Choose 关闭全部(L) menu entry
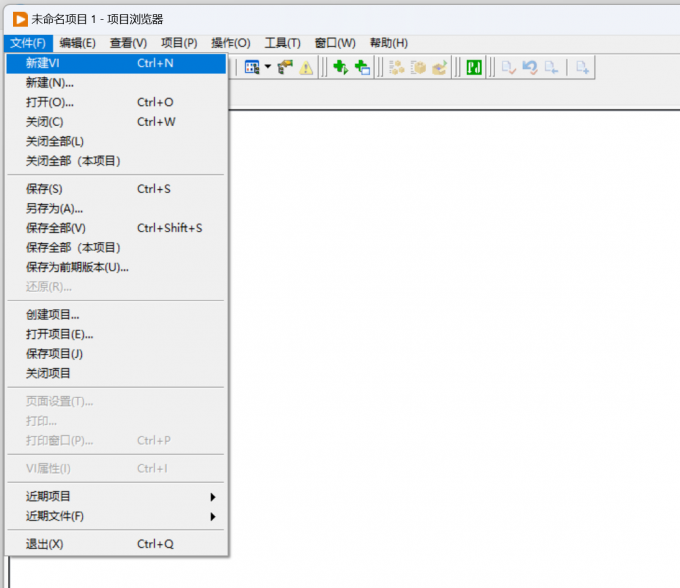680x588 pixels. (116, 141)
